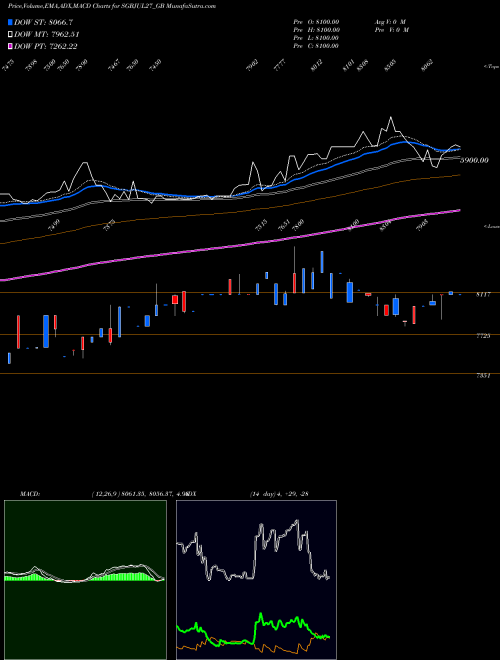Select the 'DOW MT: 7962.51' legend text

pos(46,35)
